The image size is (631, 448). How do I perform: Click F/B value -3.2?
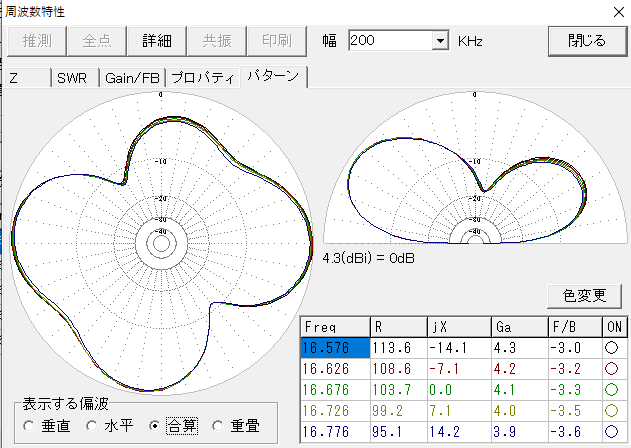pos(575,369)
